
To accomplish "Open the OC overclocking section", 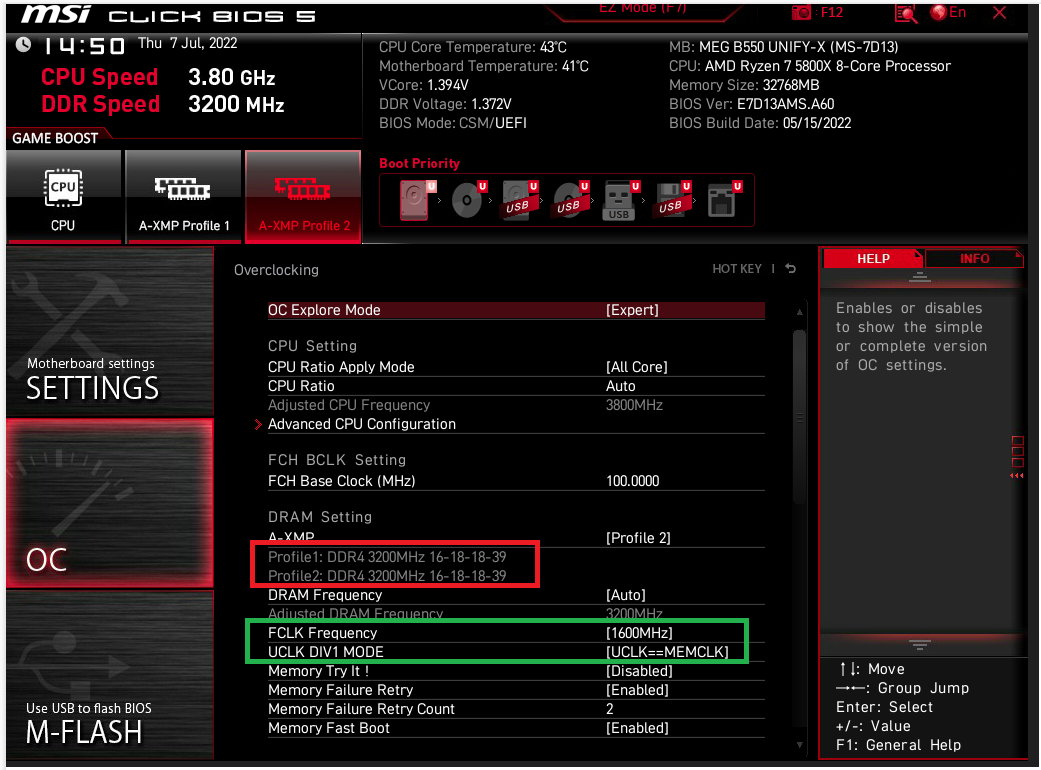I will (110, 503).
